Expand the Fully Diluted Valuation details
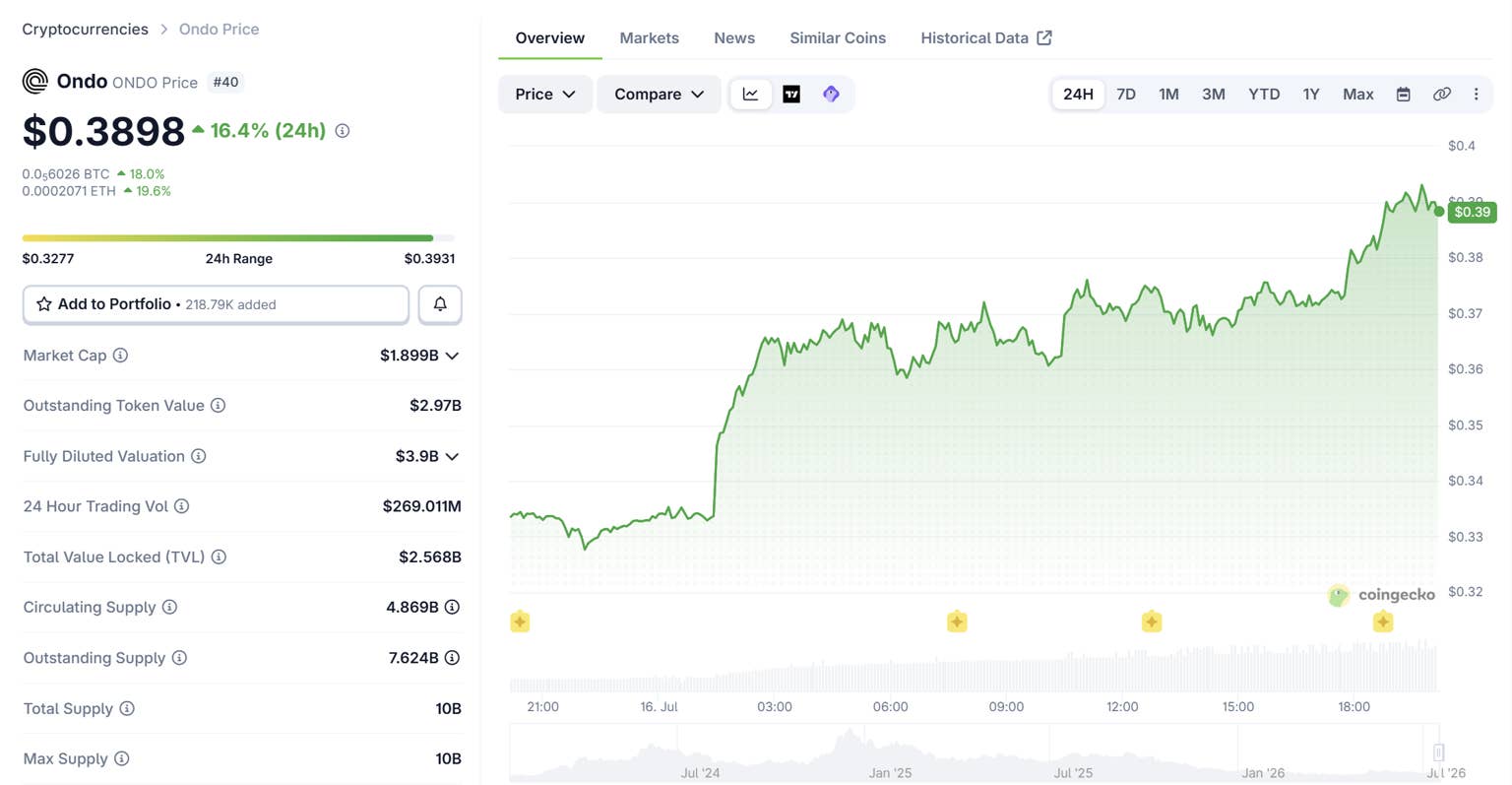 pyautogui.click(x=452, y=457)
